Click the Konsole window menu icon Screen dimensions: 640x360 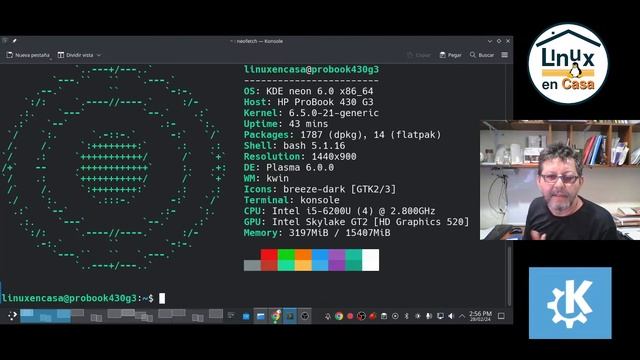[x=5, y=41]
